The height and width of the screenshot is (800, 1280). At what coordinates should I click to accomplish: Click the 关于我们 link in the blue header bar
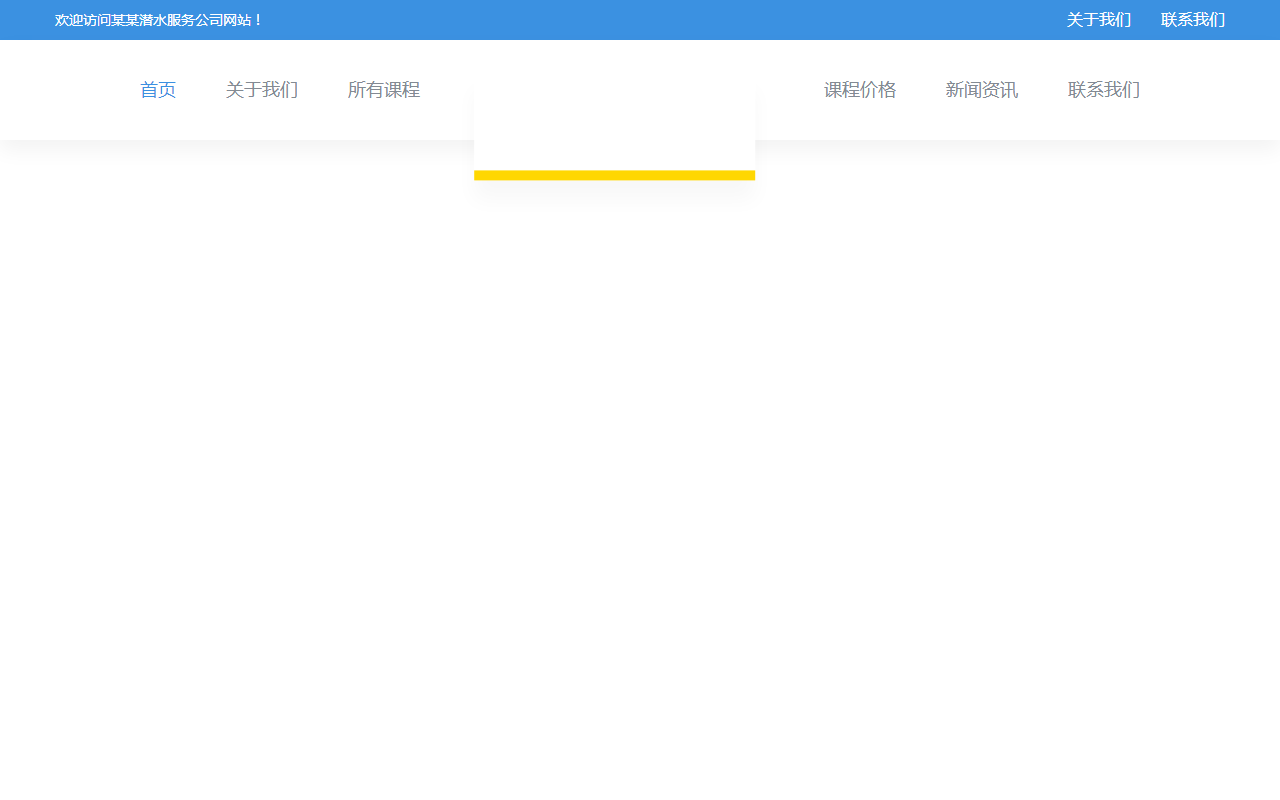click(x=1099, y=20)
